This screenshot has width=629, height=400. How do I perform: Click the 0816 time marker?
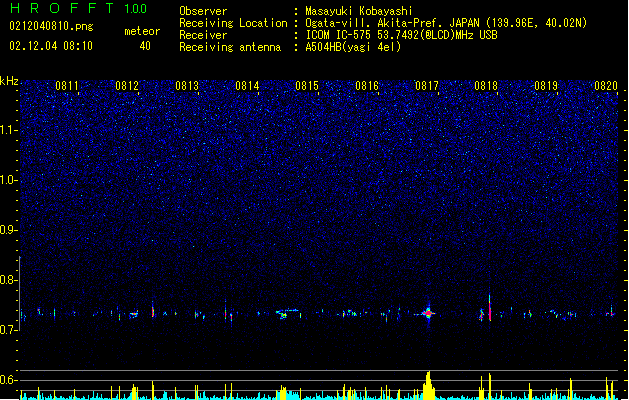[367, 86]
